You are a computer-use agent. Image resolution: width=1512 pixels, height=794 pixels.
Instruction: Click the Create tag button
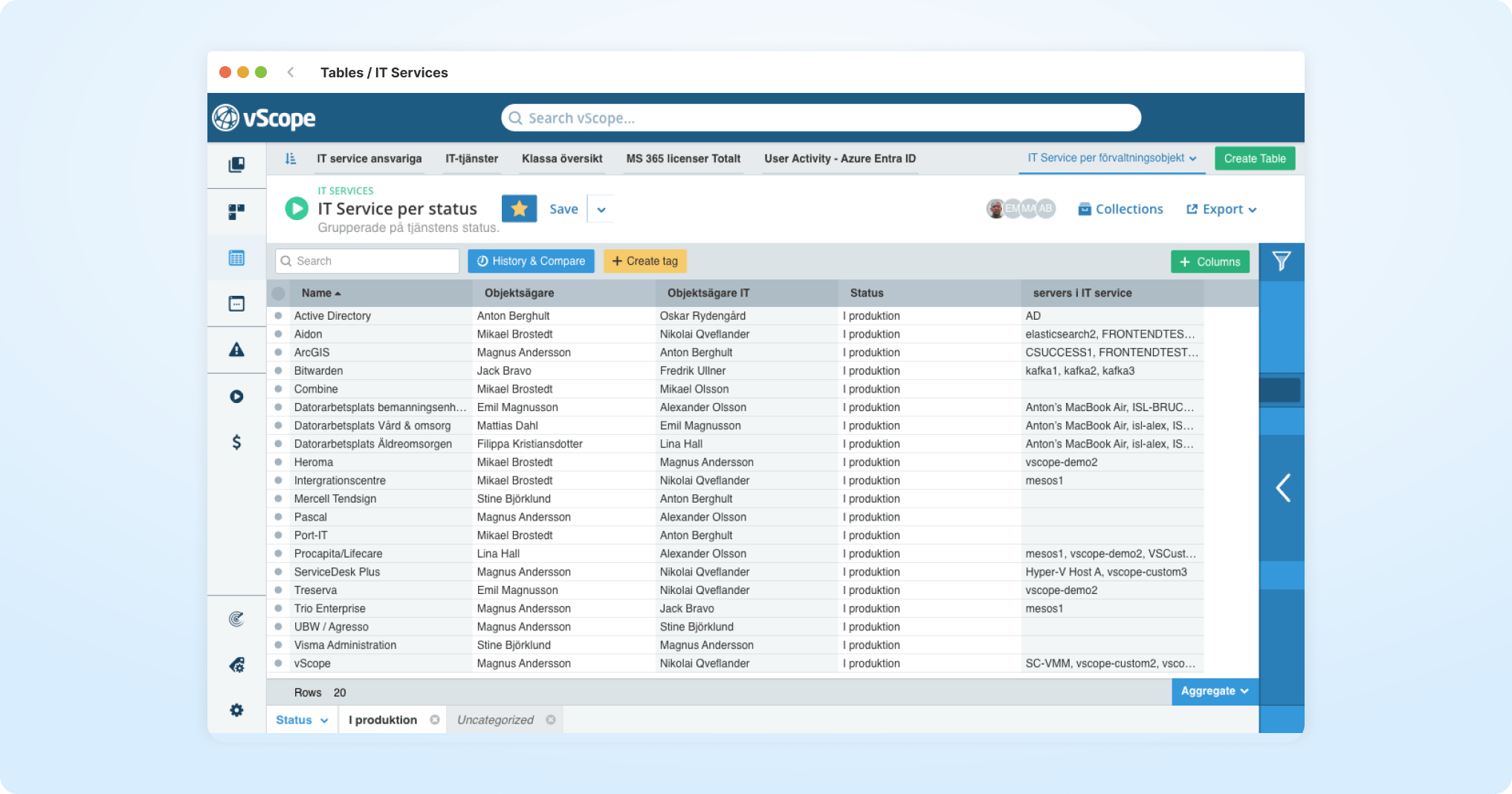[644, 261]
